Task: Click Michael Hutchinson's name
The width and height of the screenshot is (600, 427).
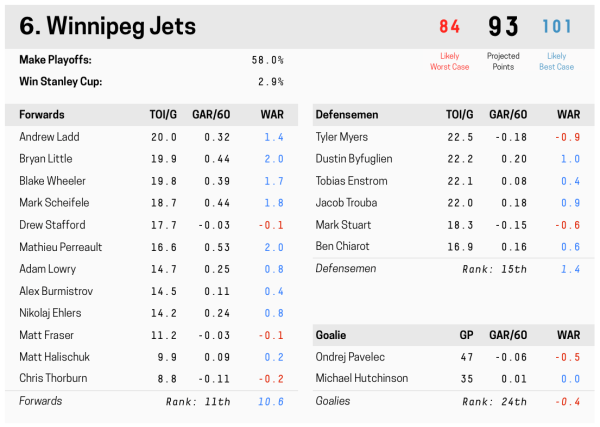Action: [x=361, y=379]
